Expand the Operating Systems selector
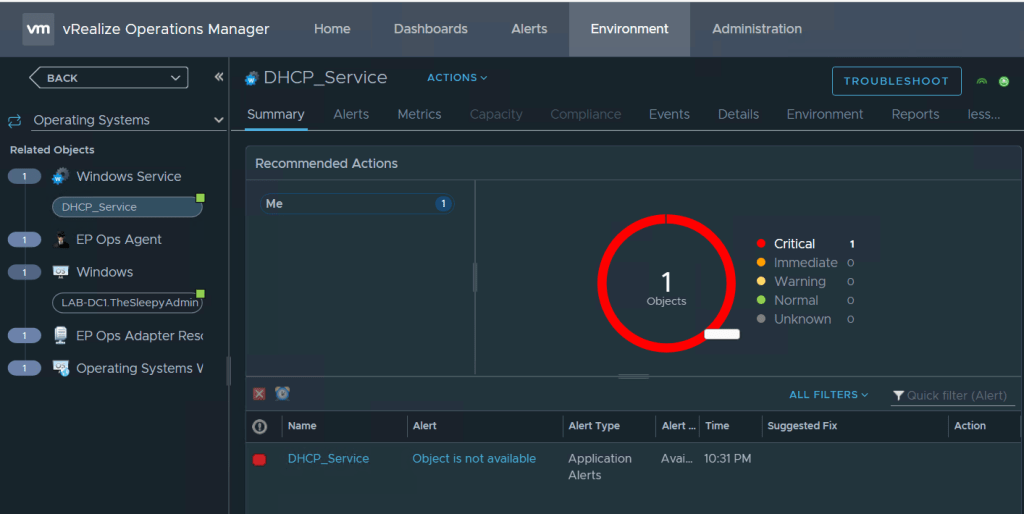Viewport: 1024px width, 514px height. click(219, 120)
